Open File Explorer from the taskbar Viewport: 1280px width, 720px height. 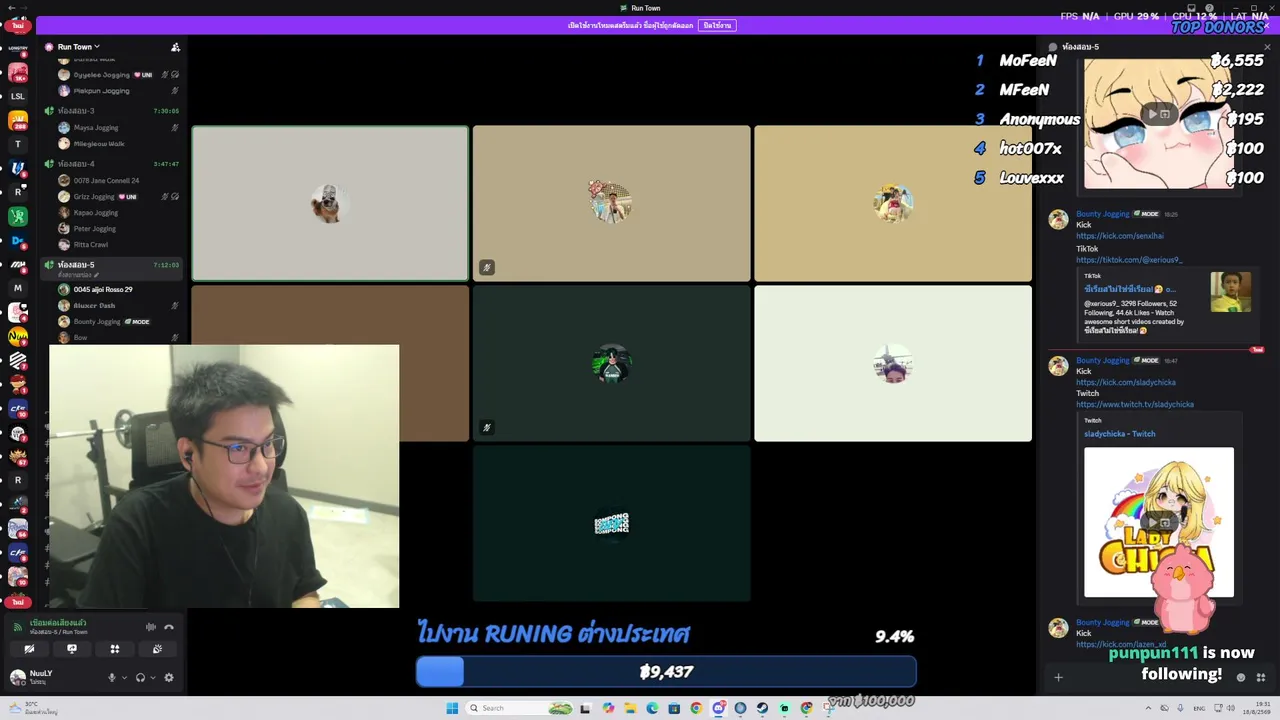pyautogui.click(x=630, y=708)
